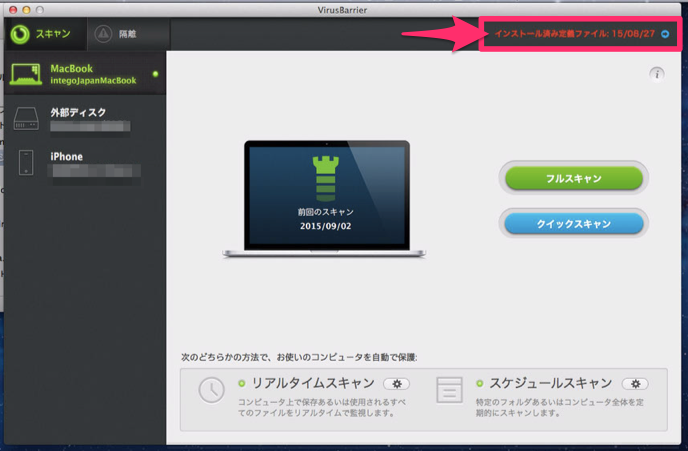Click the green status dot beside MacBook
The width and height of the screenshot is (688, 451).
[155, 74]
